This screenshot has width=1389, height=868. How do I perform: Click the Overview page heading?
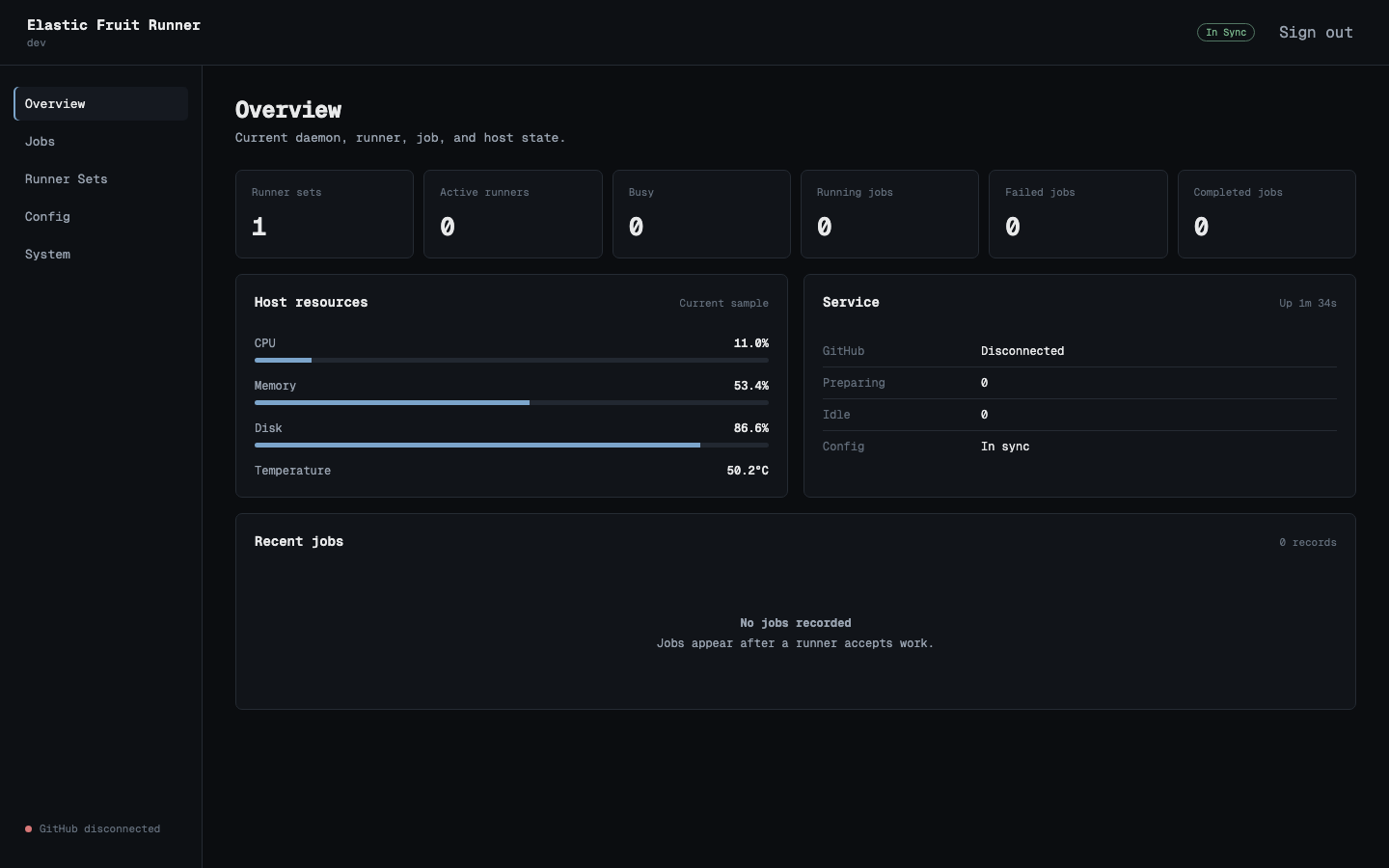click(x=288, y=110)
